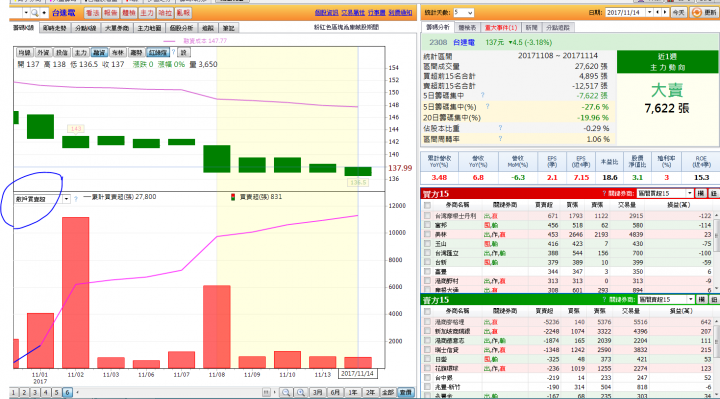Image resolution: width=720 pixels, height=399 pixels.
Task: Click small grid icon left of zoom buttons
Action: click(266, 392)
